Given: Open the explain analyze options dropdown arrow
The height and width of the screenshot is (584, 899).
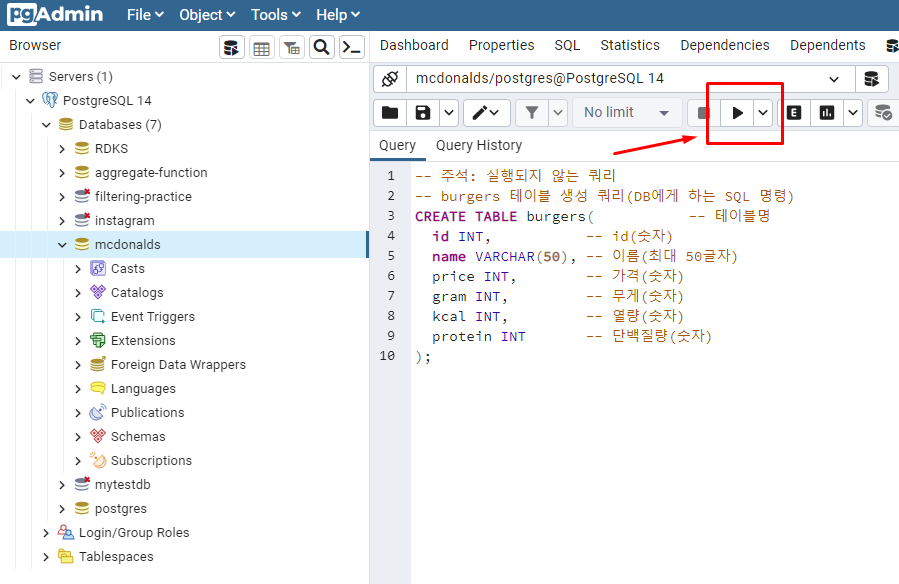Looking at the screenshot, I should (853, 112).
